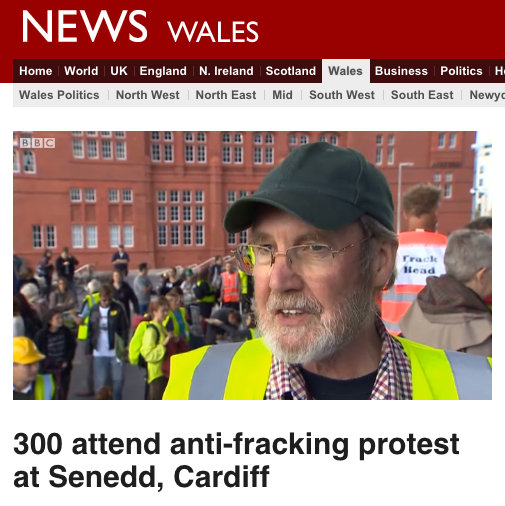The image size is (505, 506).
Task: Go to the Home tab
Action: (x=36, y=71)
